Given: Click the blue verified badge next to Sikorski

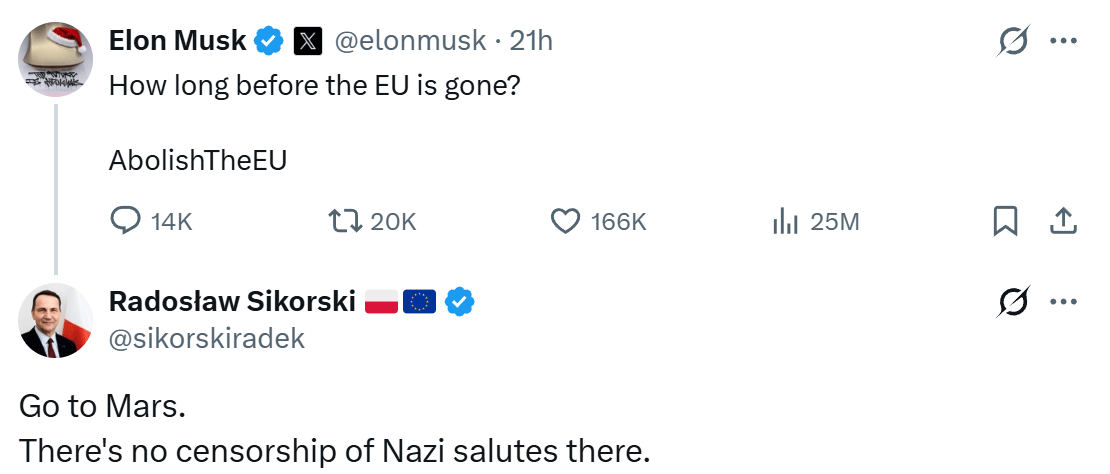Looking at the screenshot, I should point(459,300).
